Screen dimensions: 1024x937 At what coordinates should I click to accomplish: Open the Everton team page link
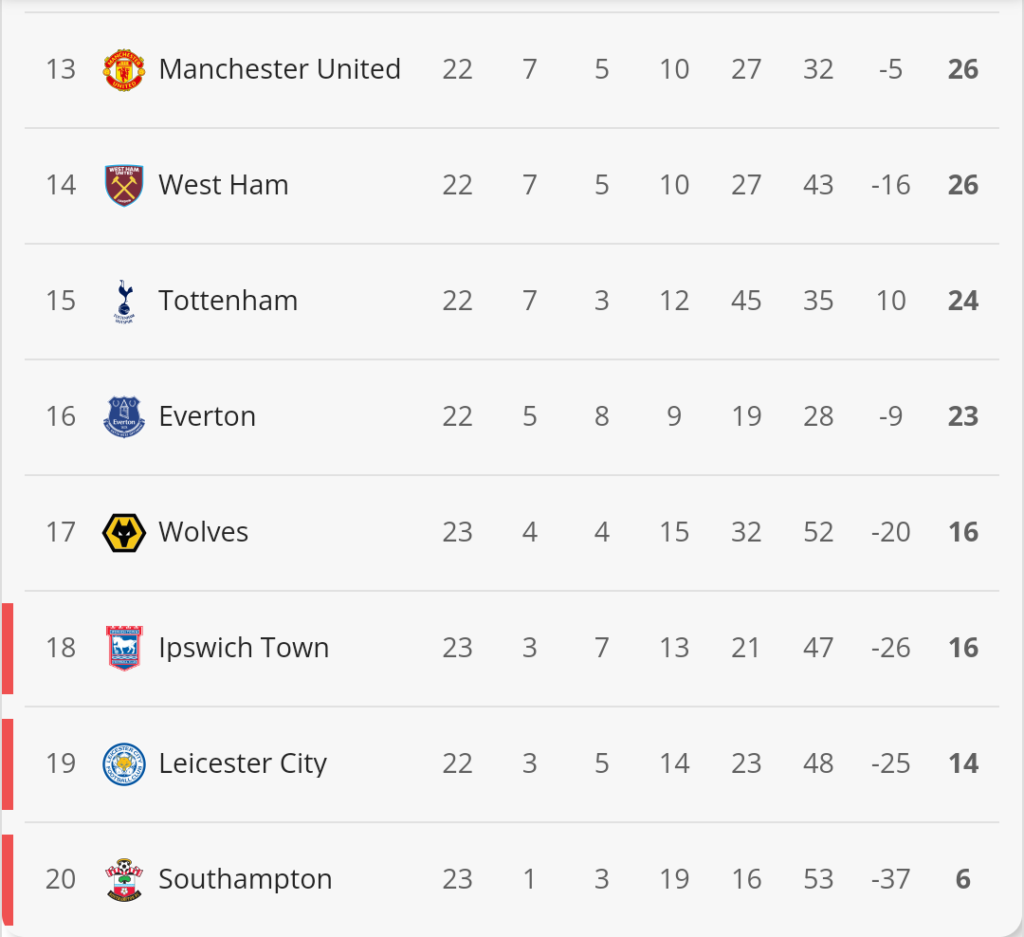point(207,416)
